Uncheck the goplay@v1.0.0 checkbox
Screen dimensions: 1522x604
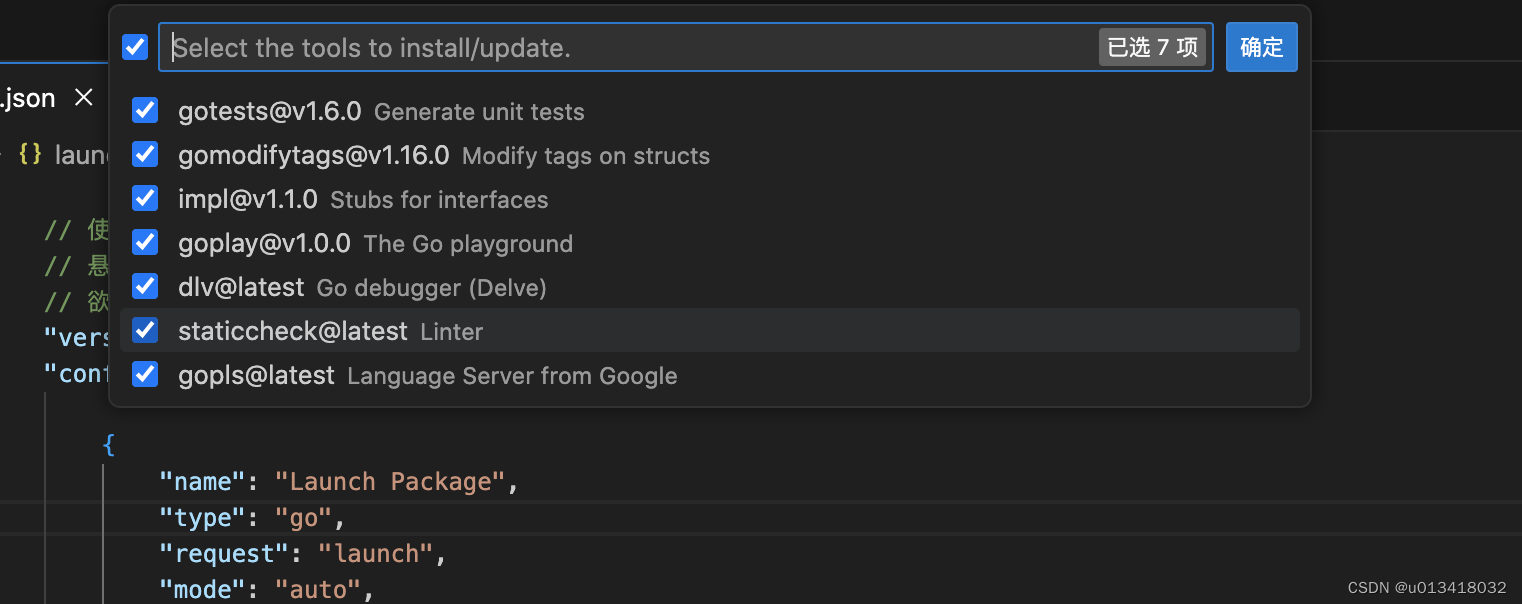point(144,242)
